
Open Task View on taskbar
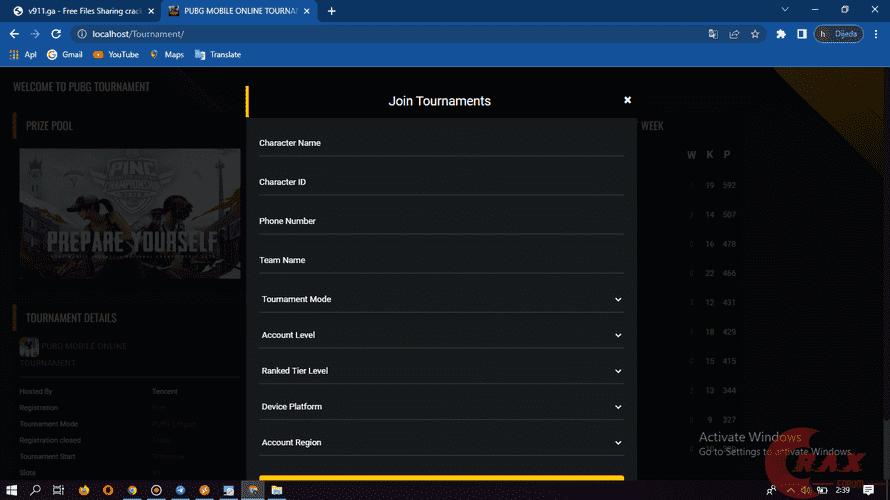coord(58,490)
